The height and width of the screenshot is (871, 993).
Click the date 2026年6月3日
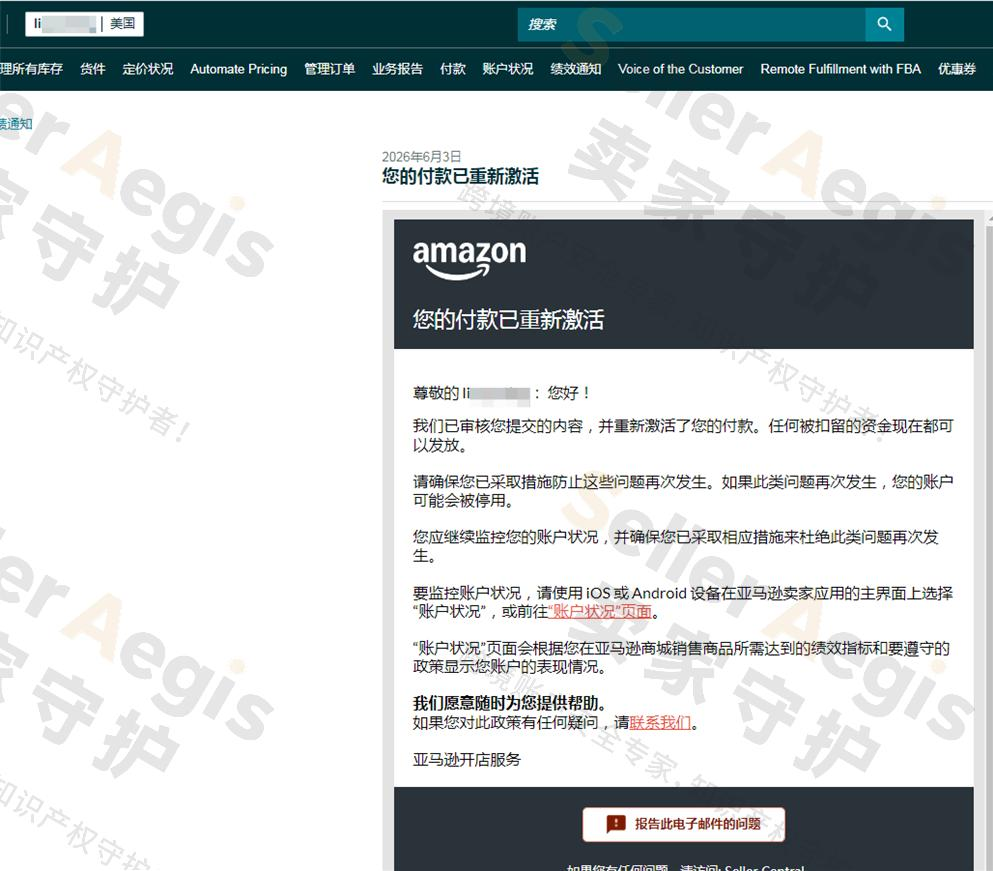421,156
